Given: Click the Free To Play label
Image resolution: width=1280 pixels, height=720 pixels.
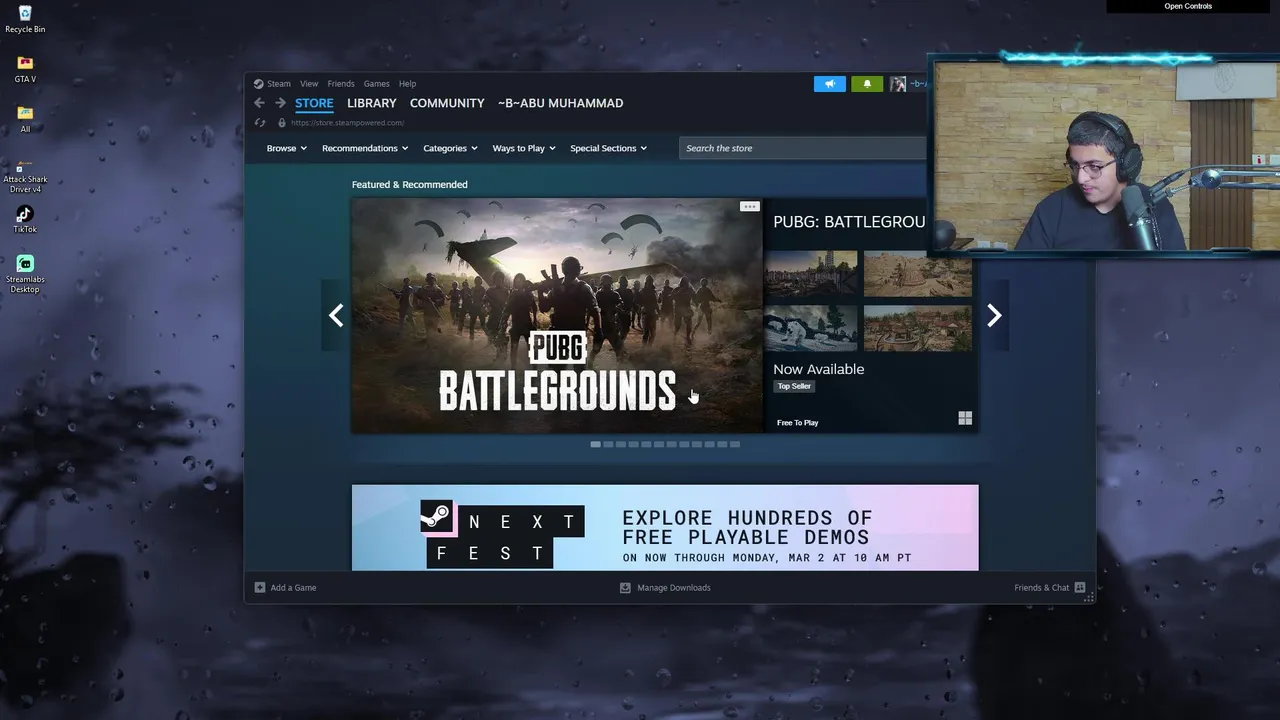Looking at the screenshot, I should (x=797, y=423).
